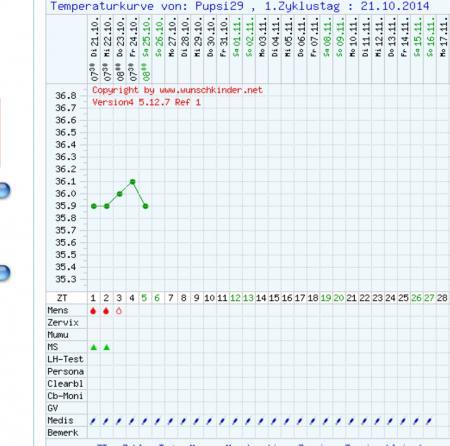Click the 'Fr 14.11.' date column header
The image size is (450, 446).
coord(404,37)
